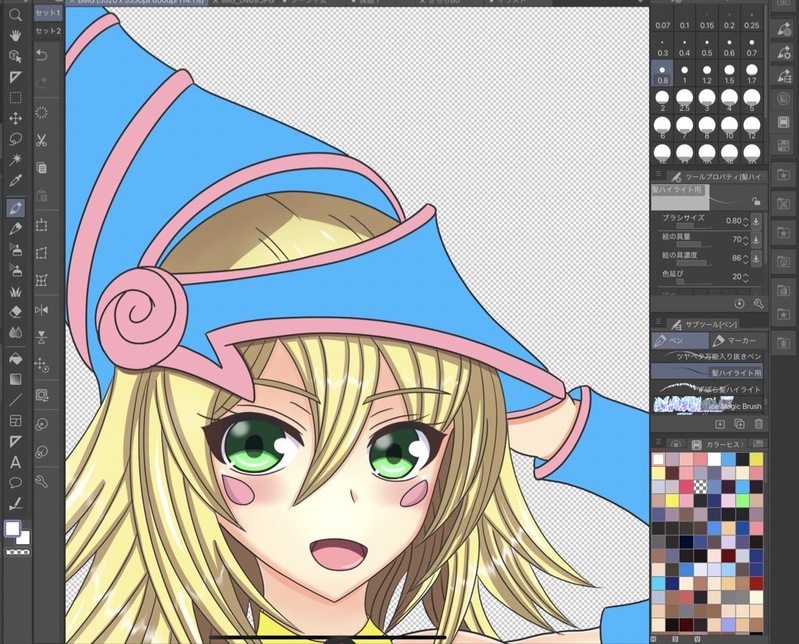This screenshot has width=799, height=644.
Task: Click the Mesh transformation icon
Action: [42, 280]
